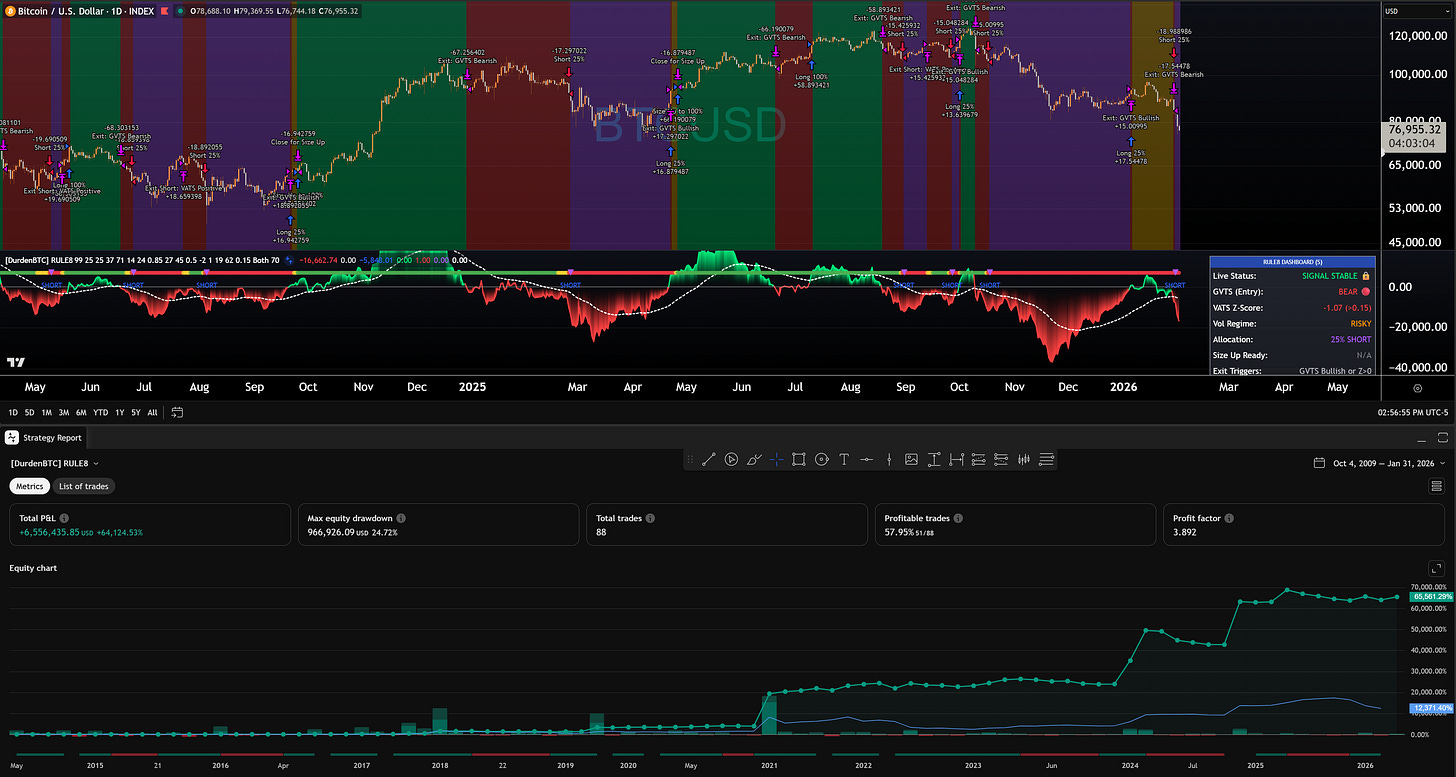
Task: Set the chart range to YTD
Action: point(101,412)
